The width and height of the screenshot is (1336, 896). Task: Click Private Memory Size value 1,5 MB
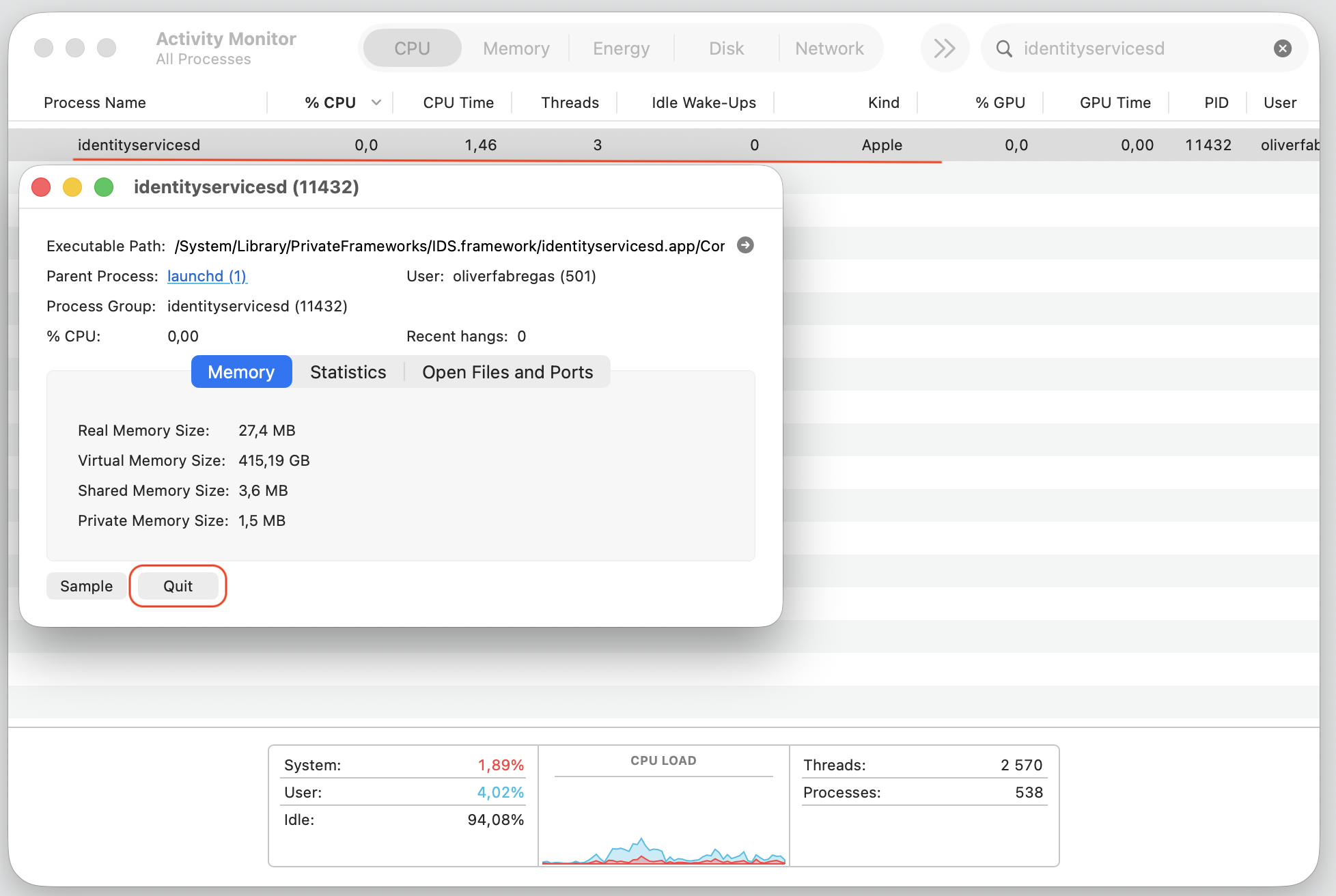tap(262, 520)
